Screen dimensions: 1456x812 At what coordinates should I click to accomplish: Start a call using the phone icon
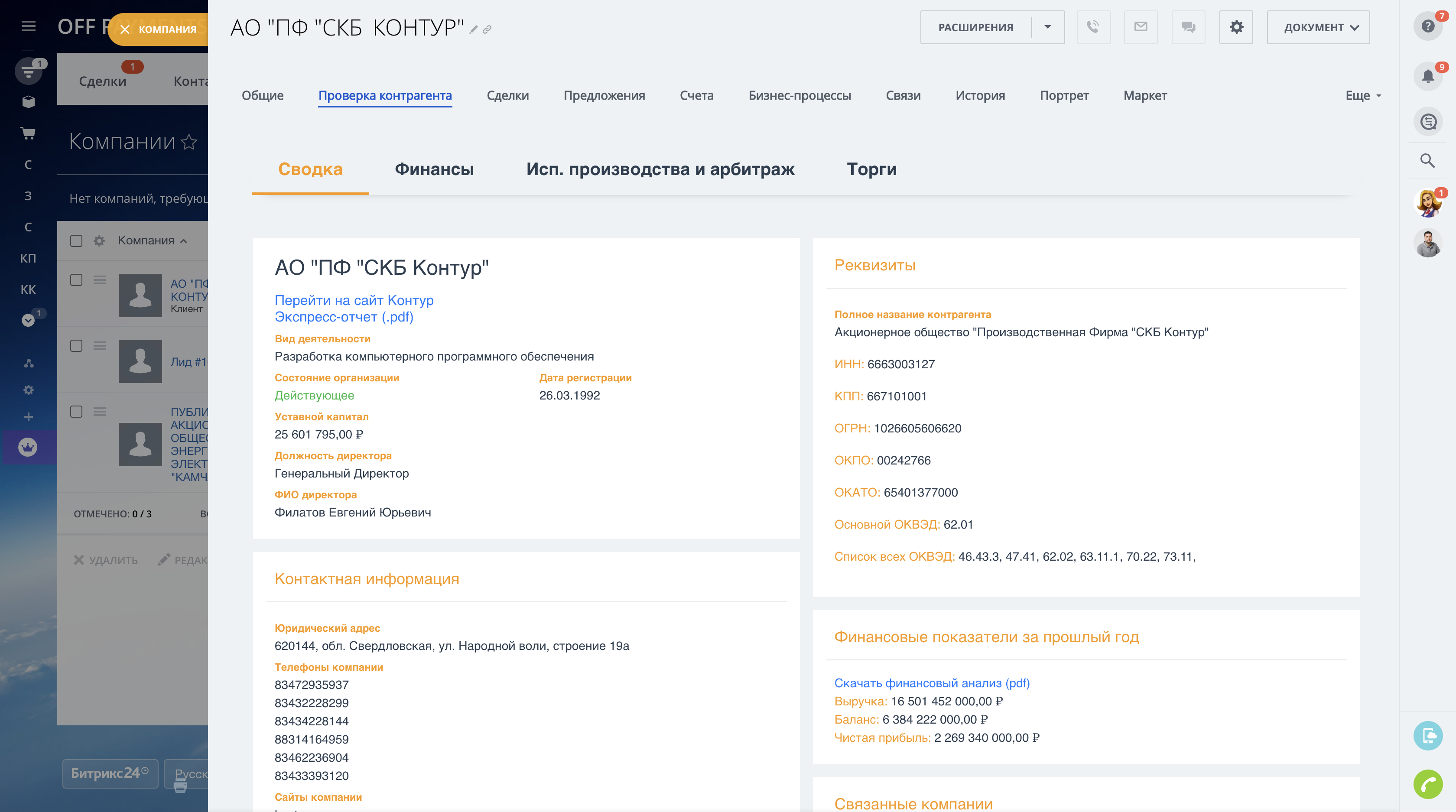(1094, 26)
